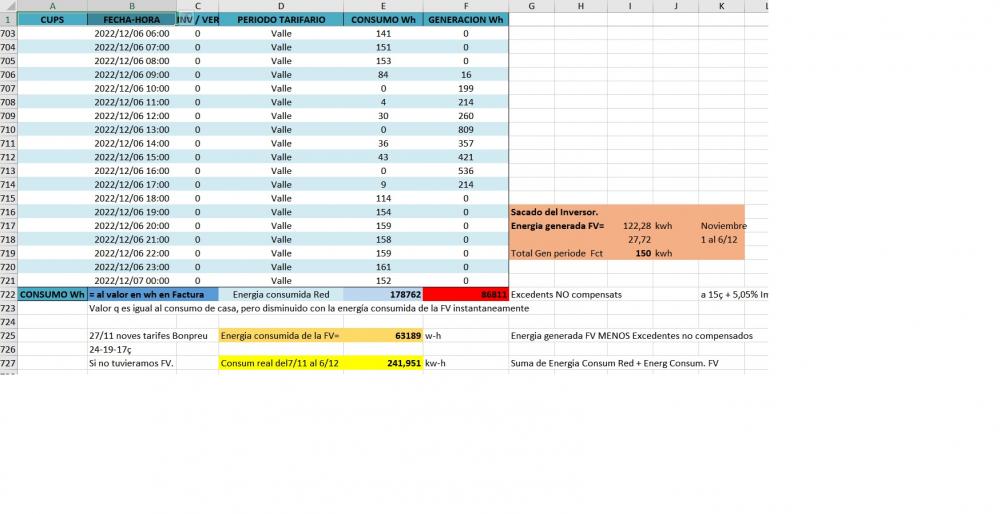Click the Noviembre cell

coord(722,226)
